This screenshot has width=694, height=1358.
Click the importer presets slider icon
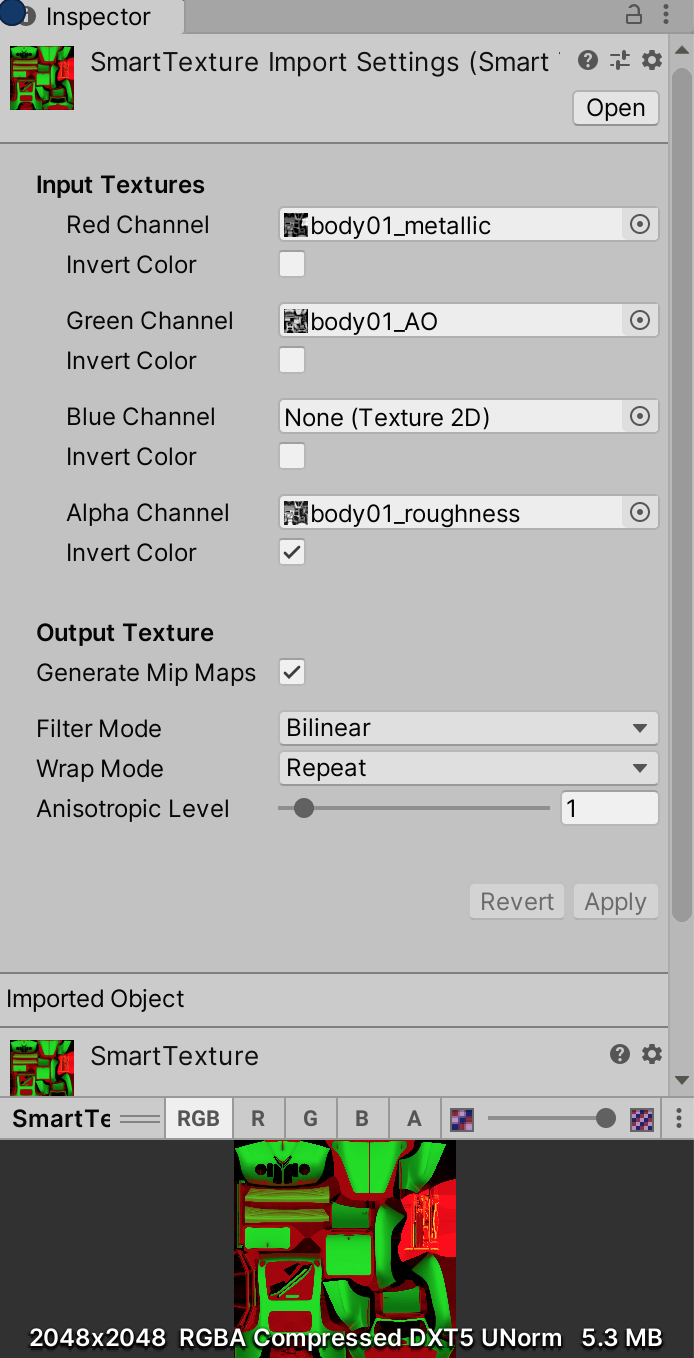620,60
